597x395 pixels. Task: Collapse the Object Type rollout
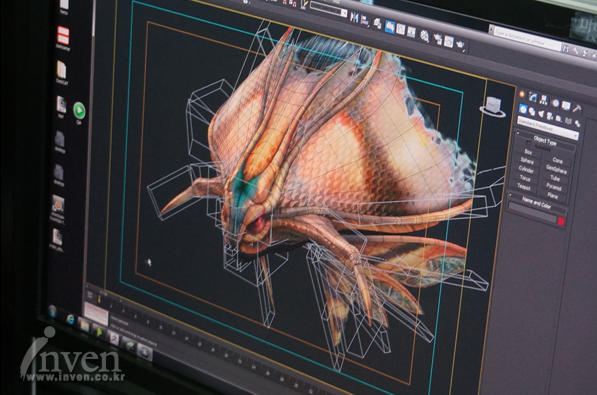(x=545, y=141)
